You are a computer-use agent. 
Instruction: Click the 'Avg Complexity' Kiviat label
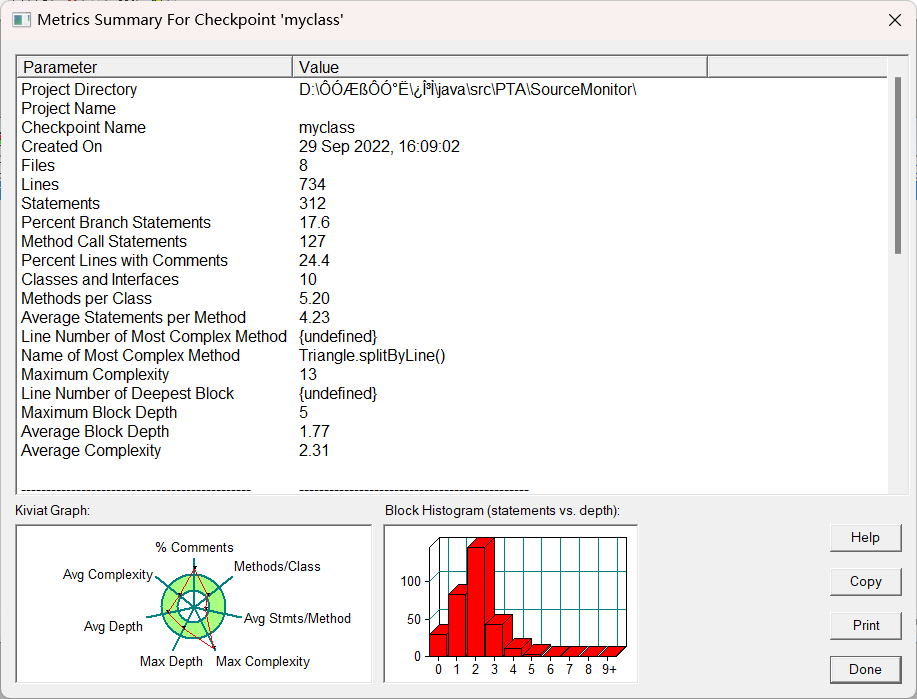pos(108,574)
